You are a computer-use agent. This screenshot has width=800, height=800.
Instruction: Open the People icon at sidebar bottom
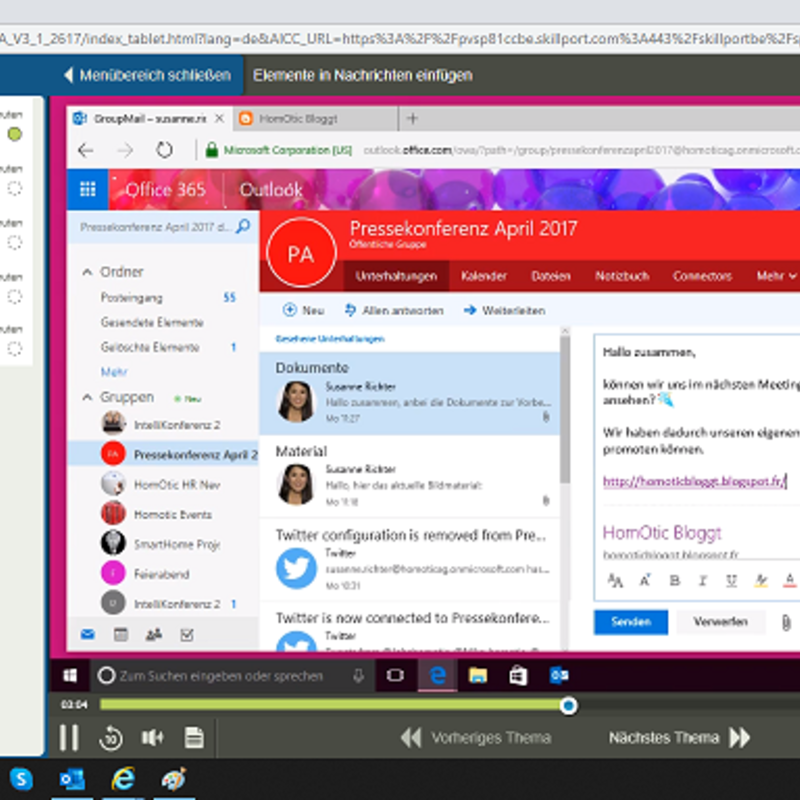[154, 634]
